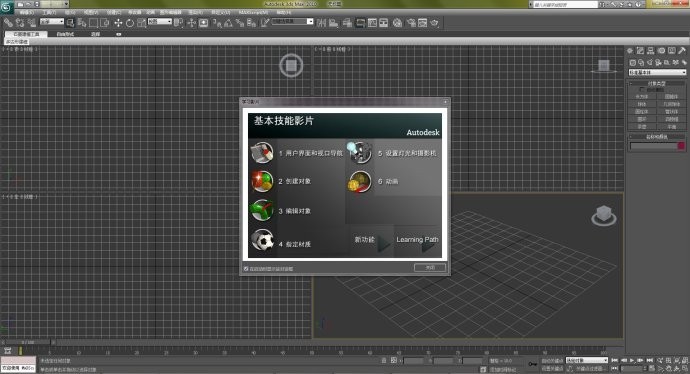This screenshot has width=690, height=374.
Task: Select the Cameras category icon
Action: coord(658,62)
